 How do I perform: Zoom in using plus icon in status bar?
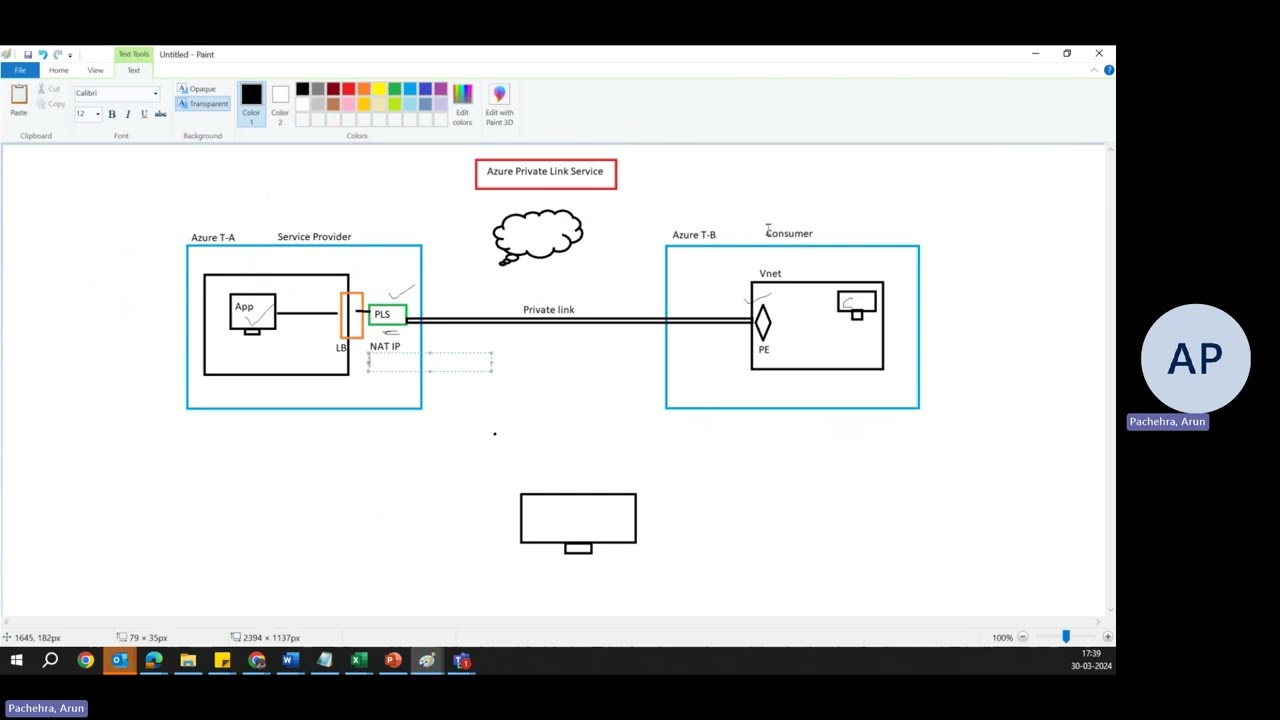pos(1107,637)
